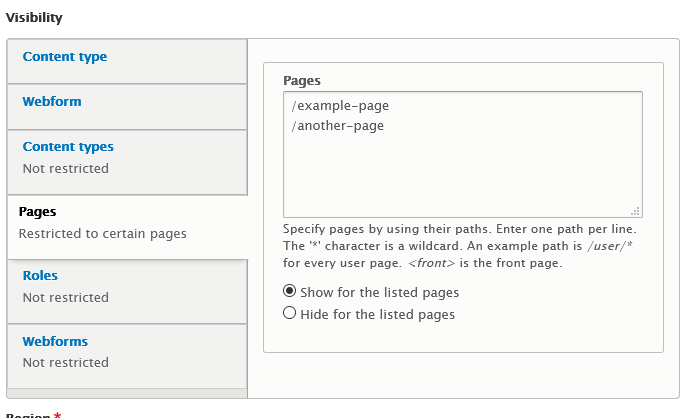Click 'Not restricted' summary under Webforms

tap(66, 362)
